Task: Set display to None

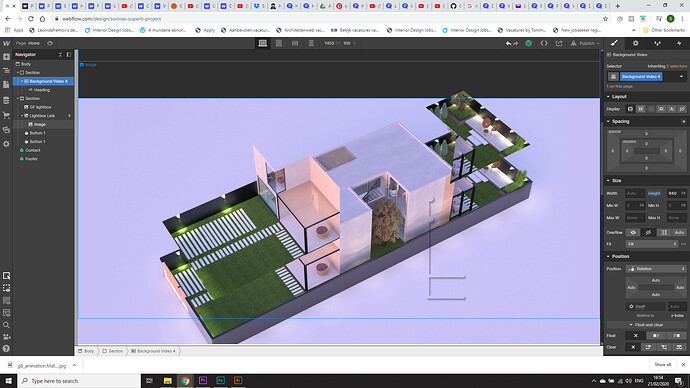Action: pos(682,109)
